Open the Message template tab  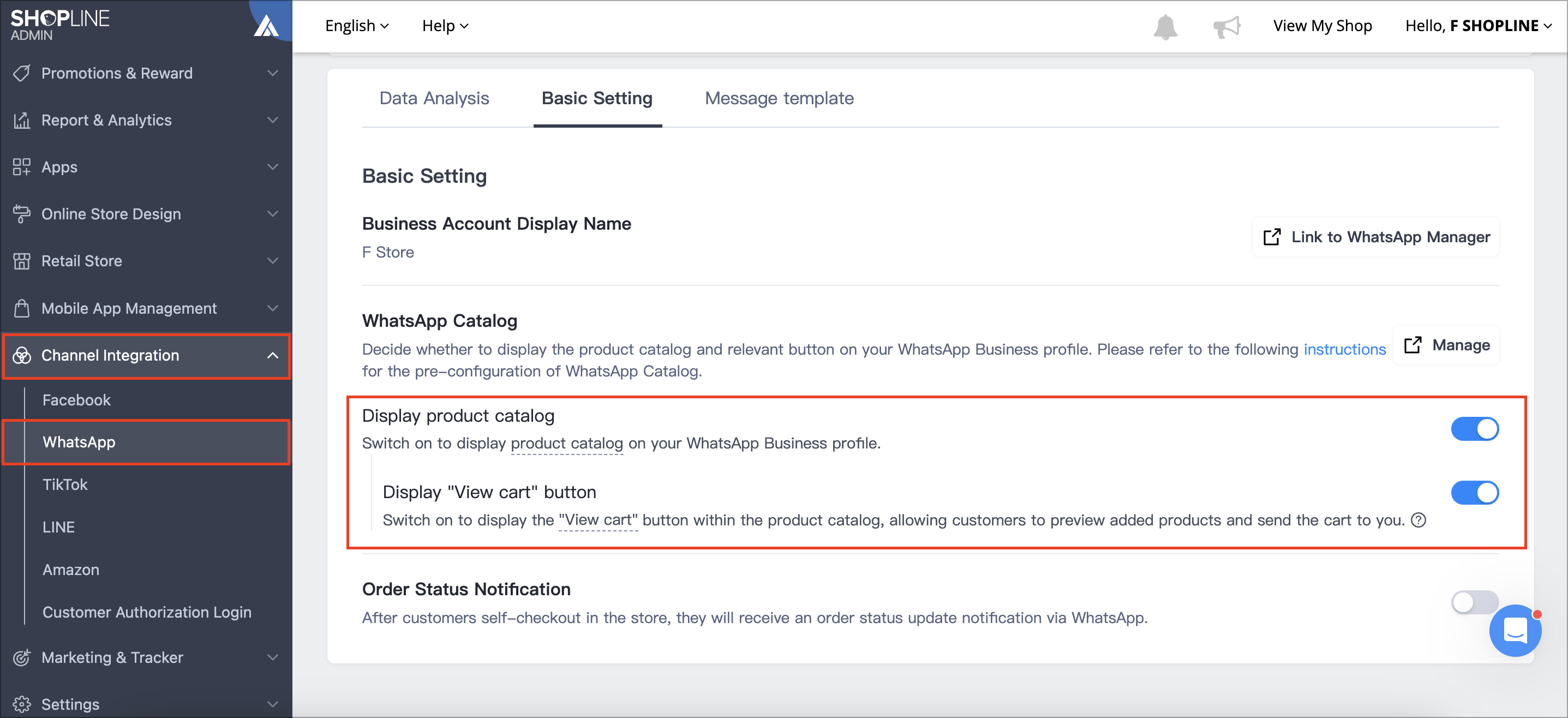click(779, 98)
